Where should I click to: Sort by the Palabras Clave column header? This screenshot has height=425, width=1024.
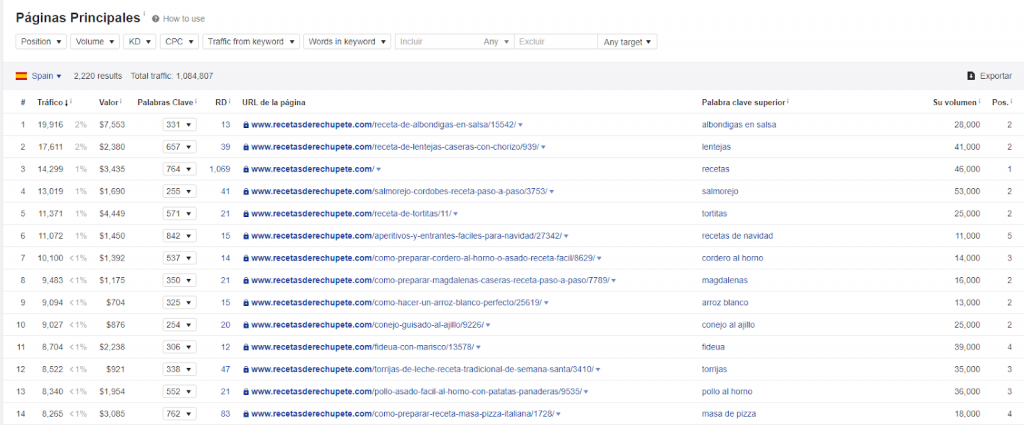pyautogui.click(x=167, y=102)
